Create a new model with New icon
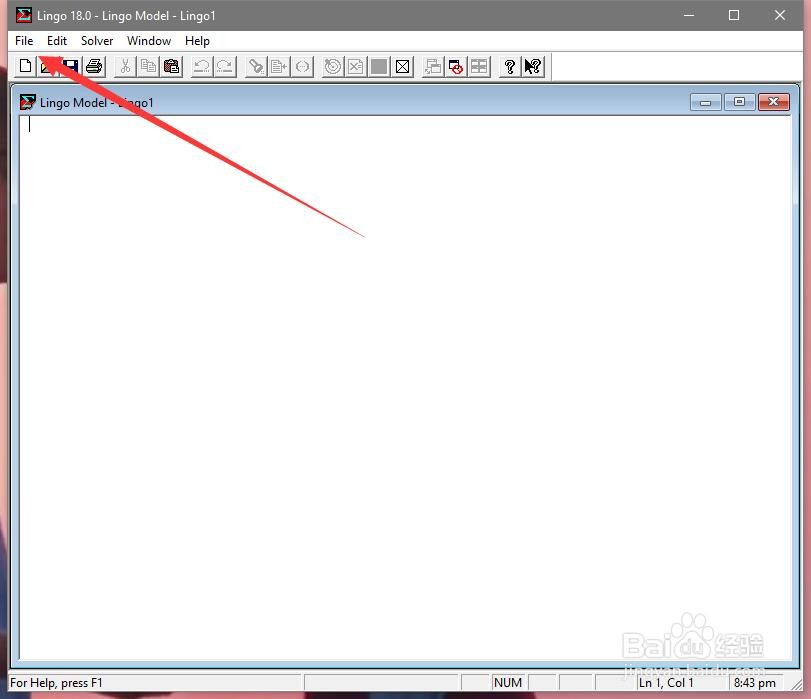Screen dimensions: 811x699 click(x=25, y=66)
